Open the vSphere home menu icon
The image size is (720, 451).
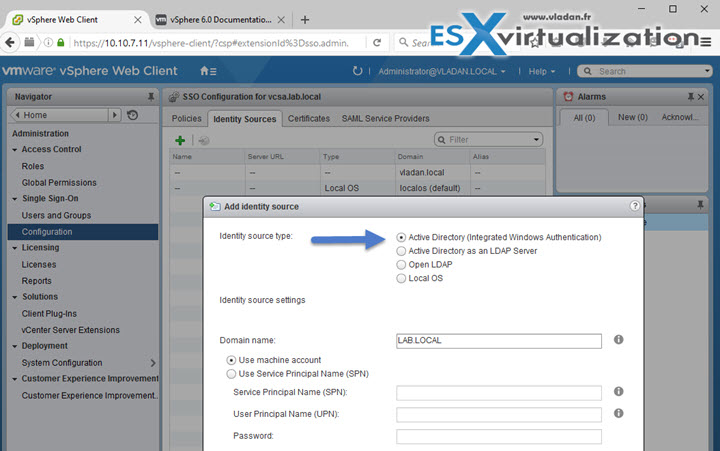208,71
